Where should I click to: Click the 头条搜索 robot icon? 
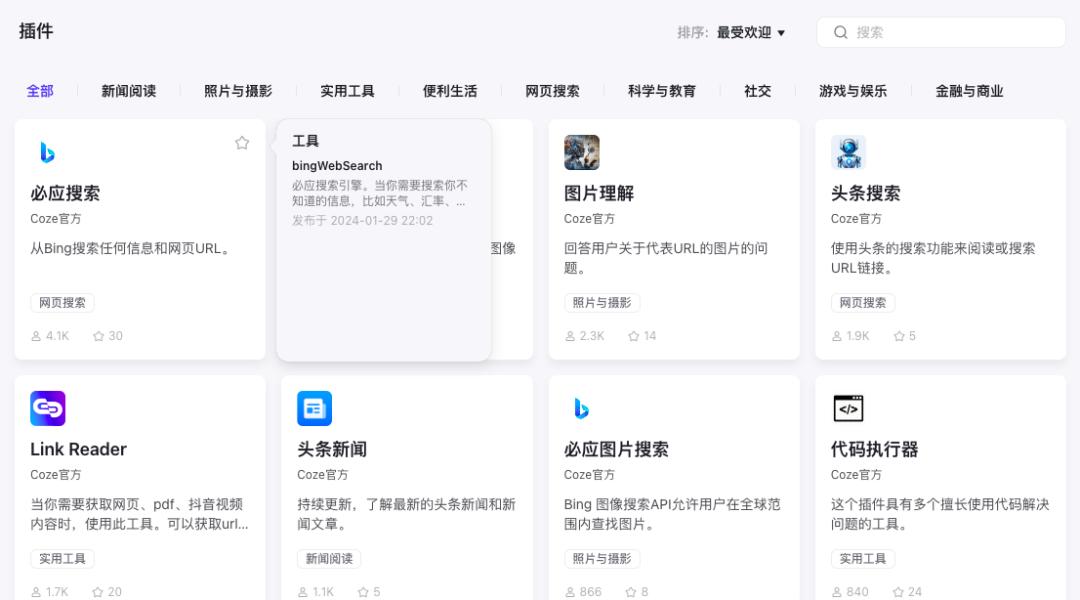tap(848, 152)
